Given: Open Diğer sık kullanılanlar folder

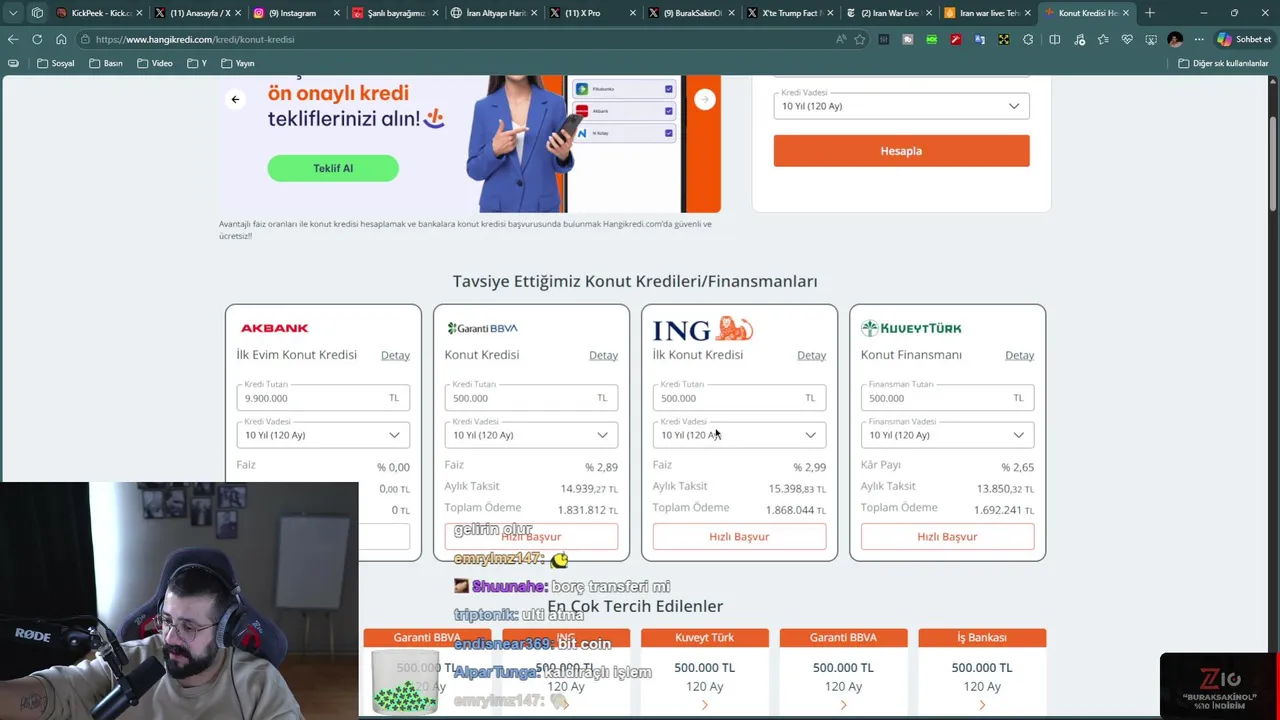Looking at the screenshot, I should (x=1223, y=63).
